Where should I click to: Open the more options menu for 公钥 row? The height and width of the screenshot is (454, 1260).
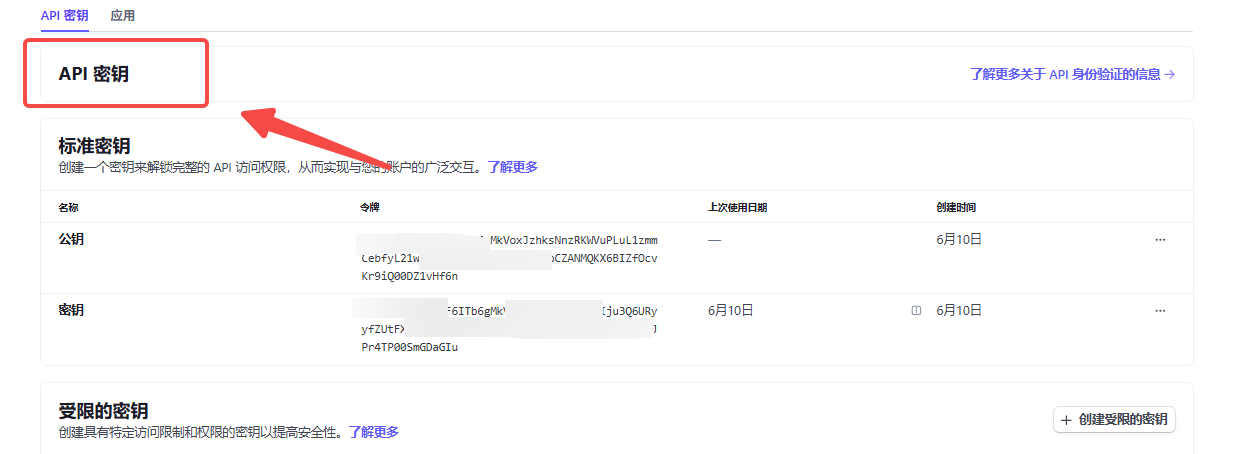1160,240
